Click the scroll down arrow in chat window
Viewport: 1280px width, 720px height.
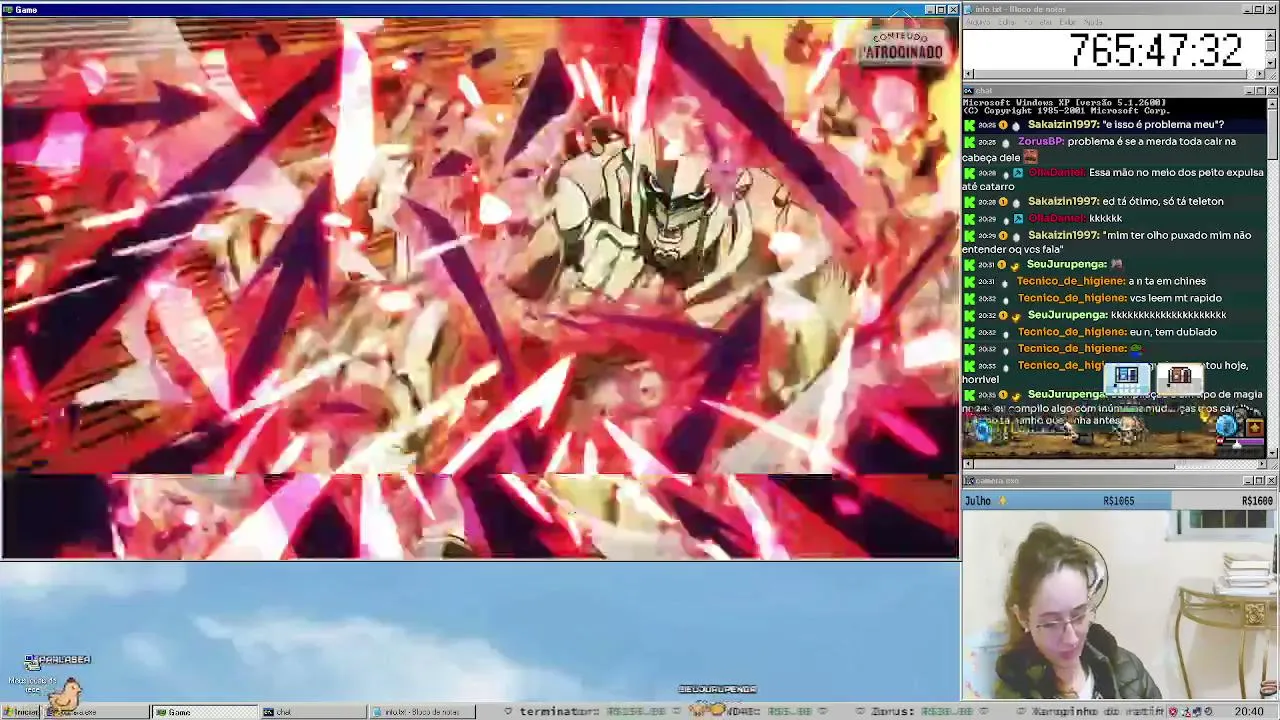click(1271, 453)
